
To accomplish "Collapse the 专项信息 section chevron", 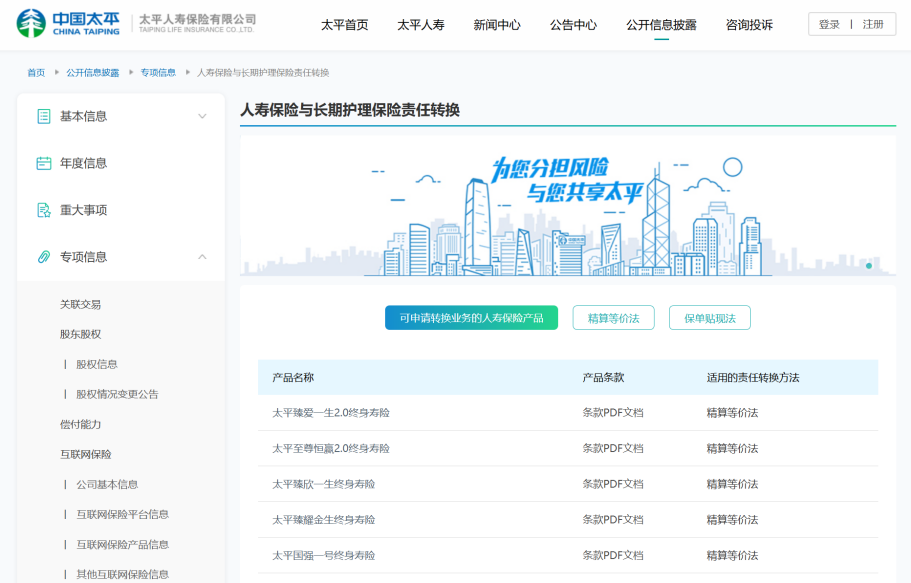I will [x=202, y=257].
